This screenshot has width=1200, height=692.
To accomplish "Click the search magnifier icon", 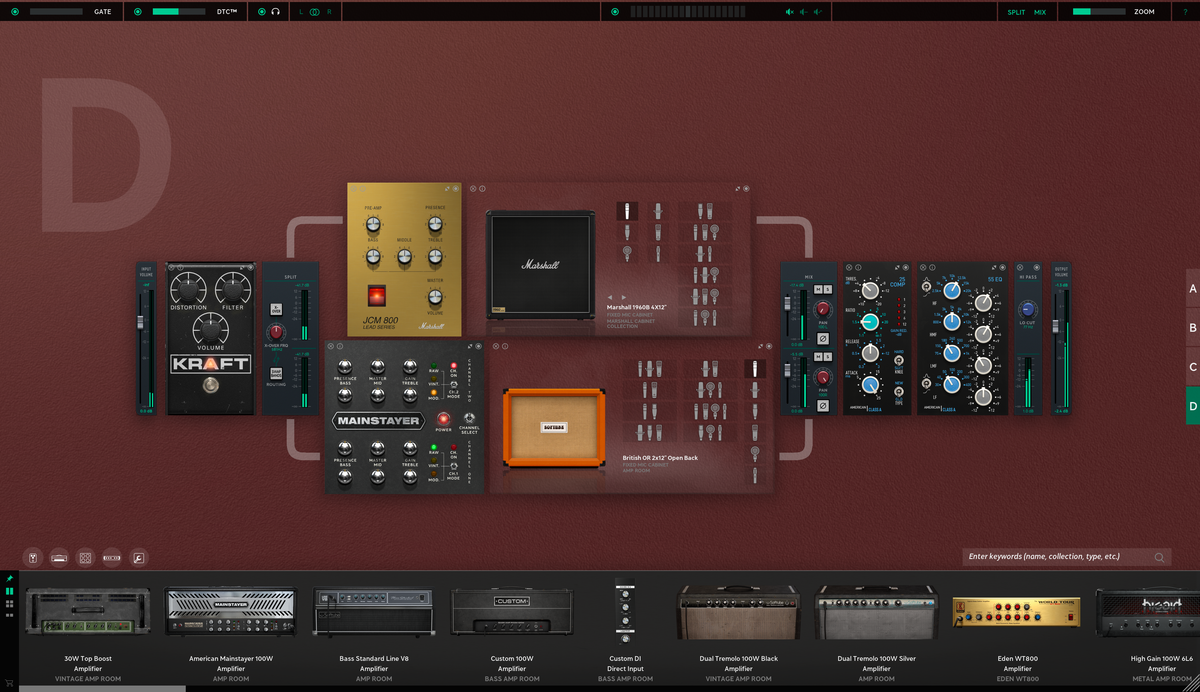I will (1159, 557).
